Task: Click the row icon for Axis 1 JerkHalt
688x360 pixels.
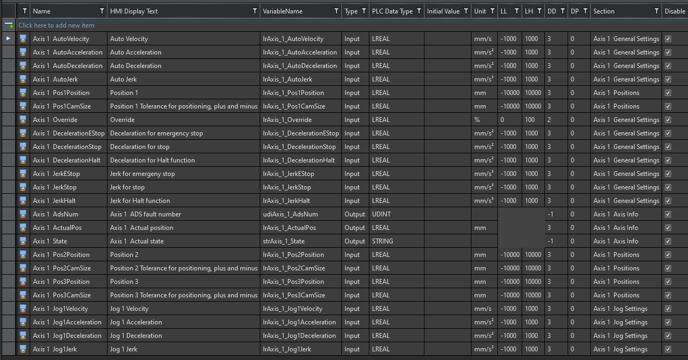Action: point(23,201)
